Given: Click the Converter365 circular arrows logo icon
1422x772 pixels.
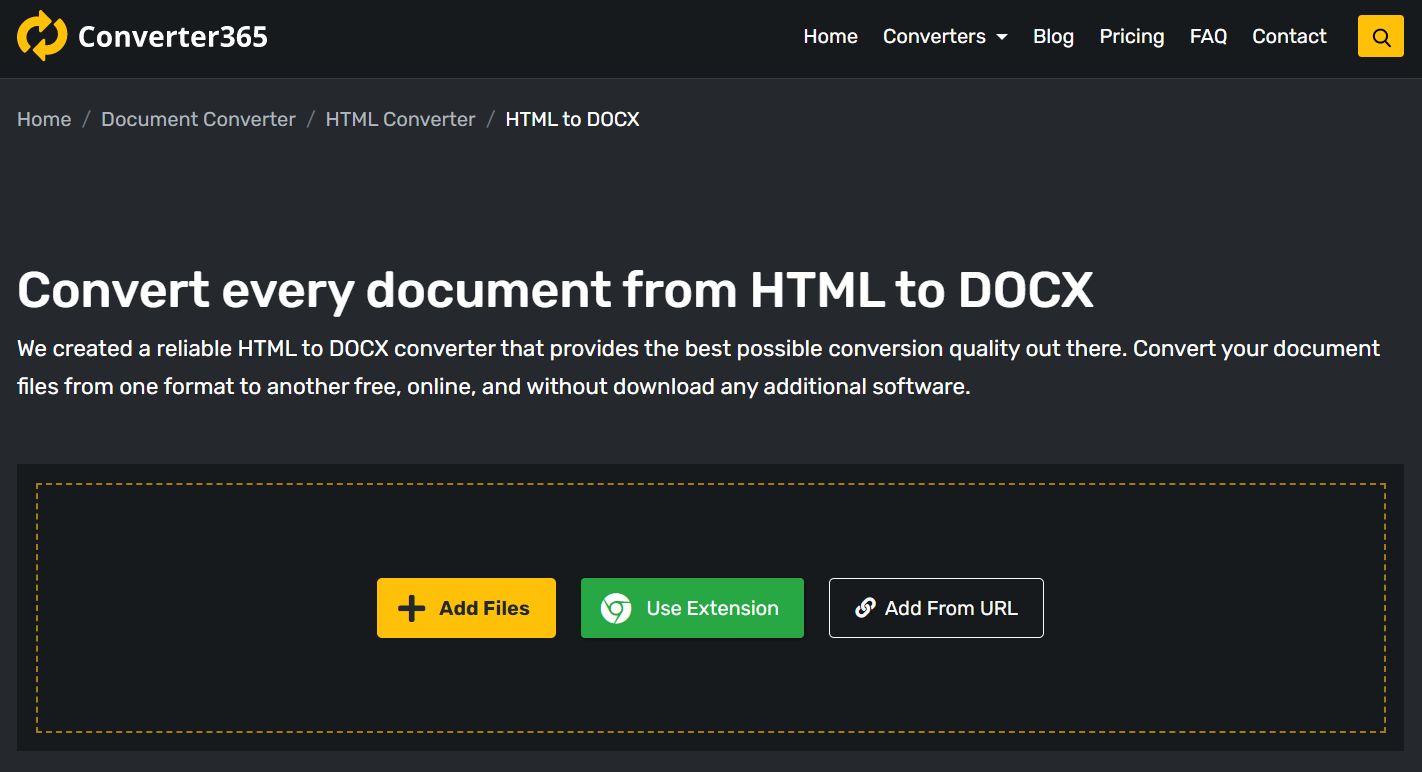Looking at the screenshot, I should [x=42, y=36].
